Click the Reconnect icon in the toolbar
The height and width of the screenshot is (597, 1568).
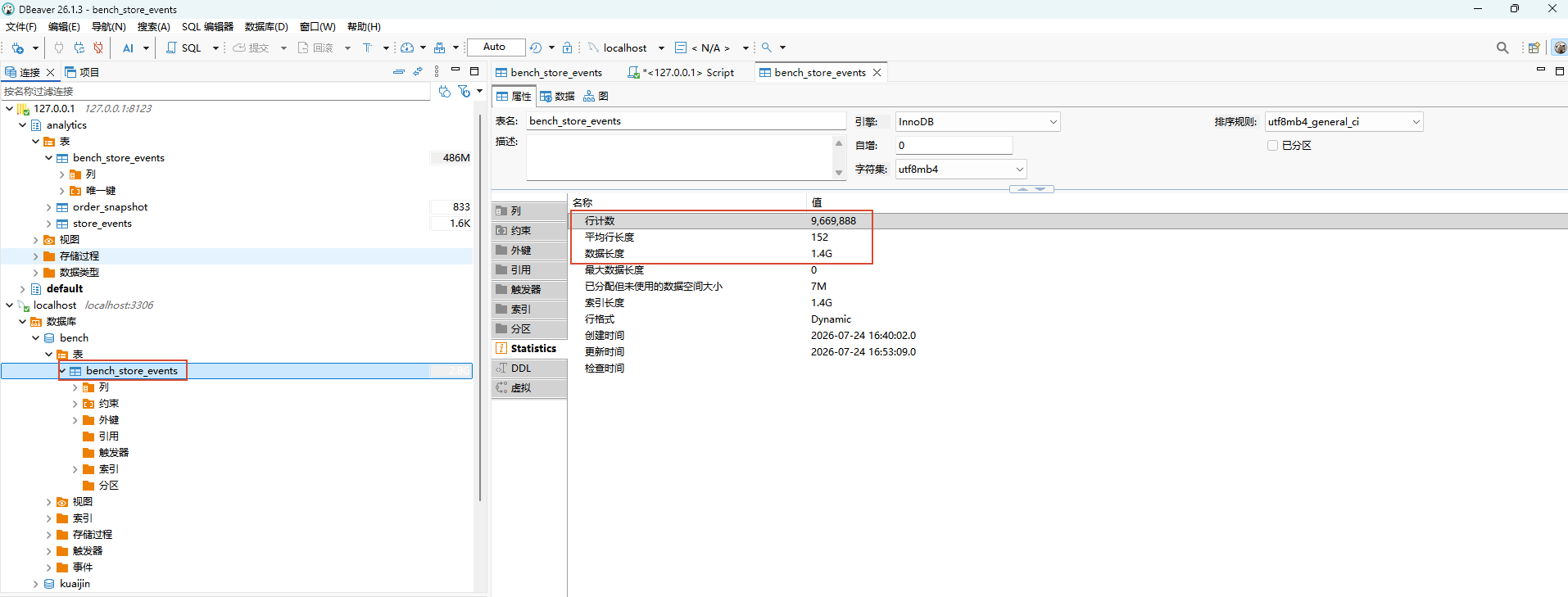(79, 47)
